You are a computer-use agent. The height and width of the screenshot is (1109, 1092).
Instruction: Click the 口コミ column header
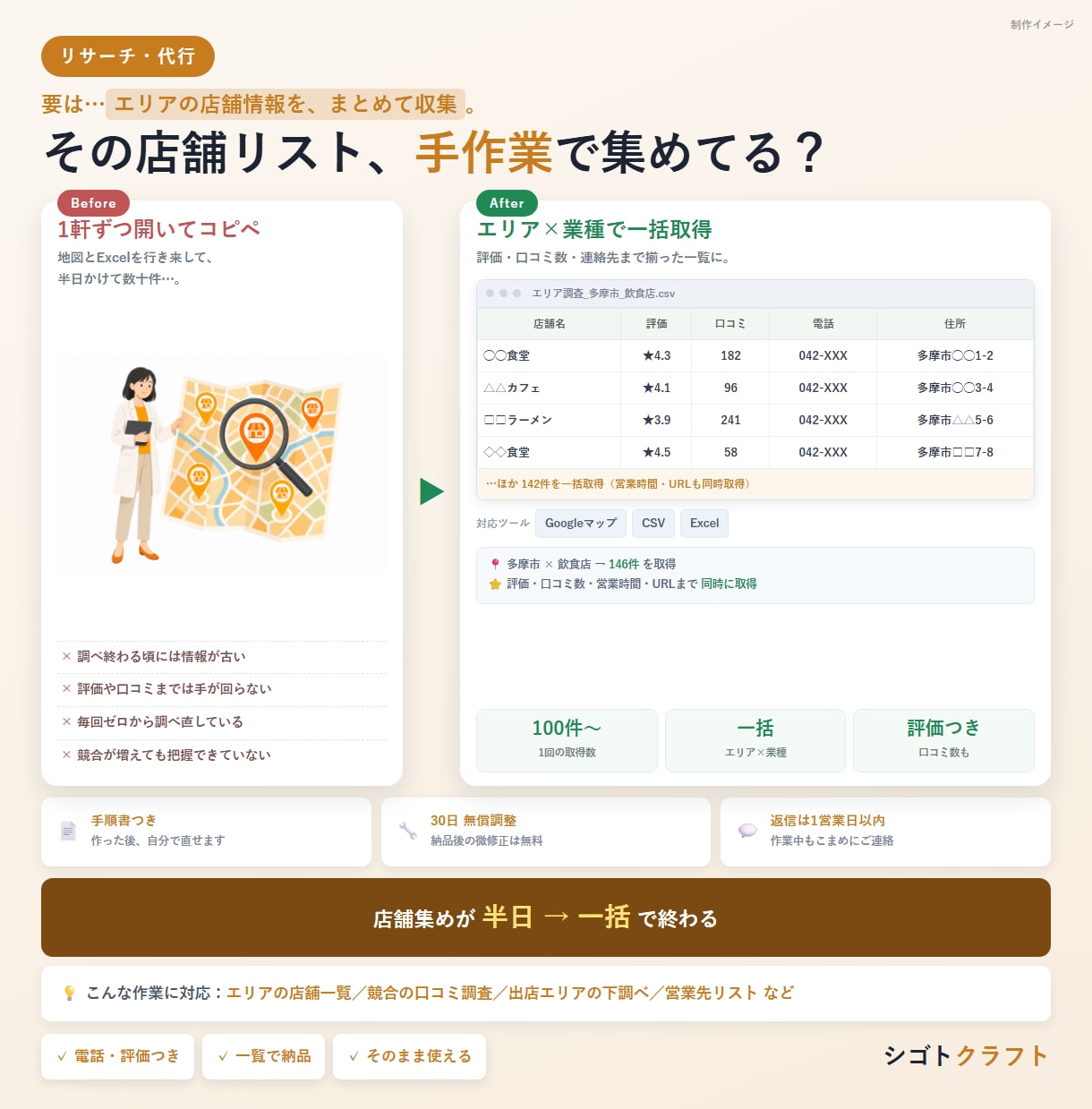pyautogui.click(x=730, y=324)
